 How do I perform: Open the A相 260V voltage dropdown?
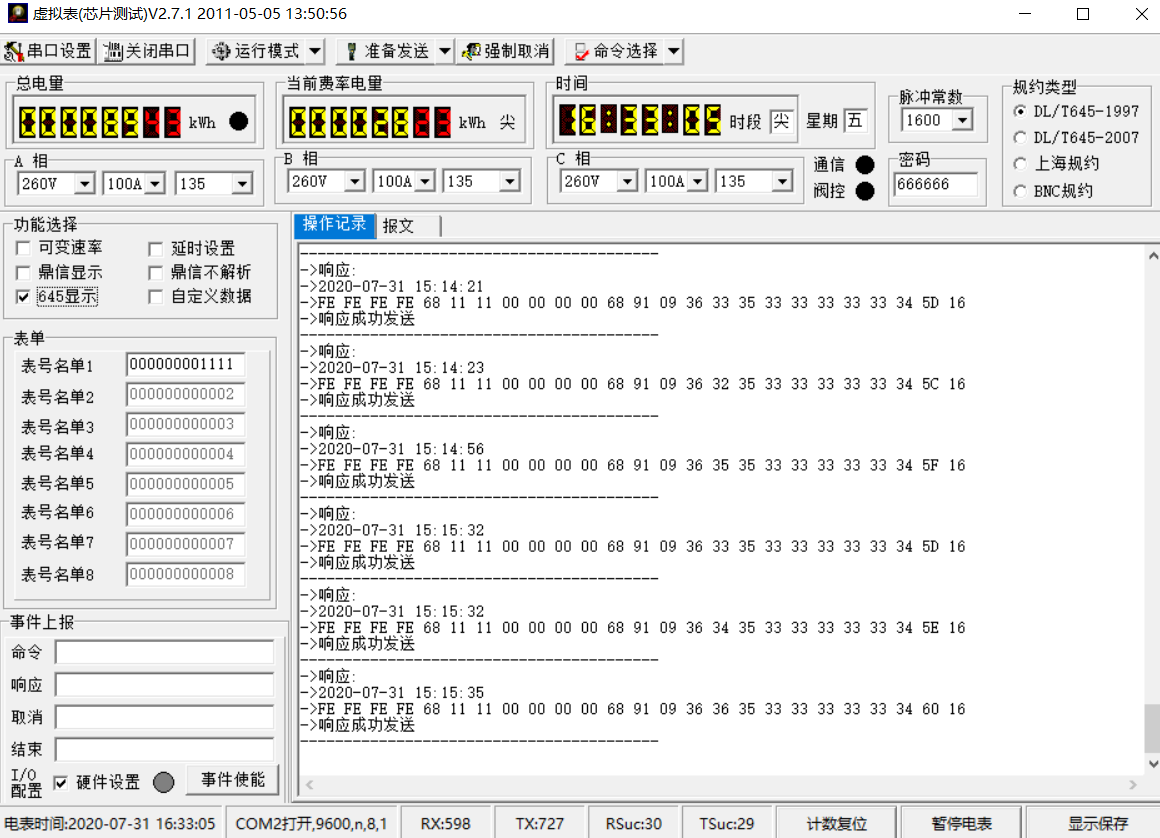pos(86,184)
